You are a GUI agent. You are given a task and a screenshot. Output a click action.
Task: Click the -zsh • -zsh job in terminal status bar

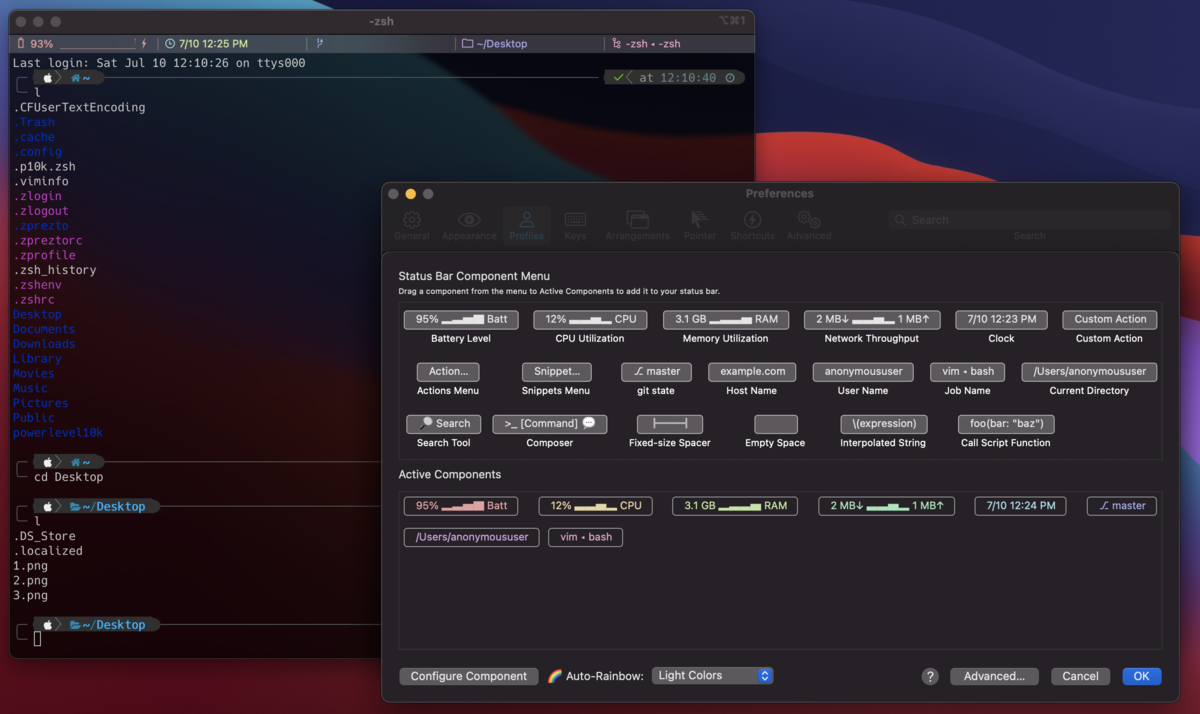[x=647, y=44]
